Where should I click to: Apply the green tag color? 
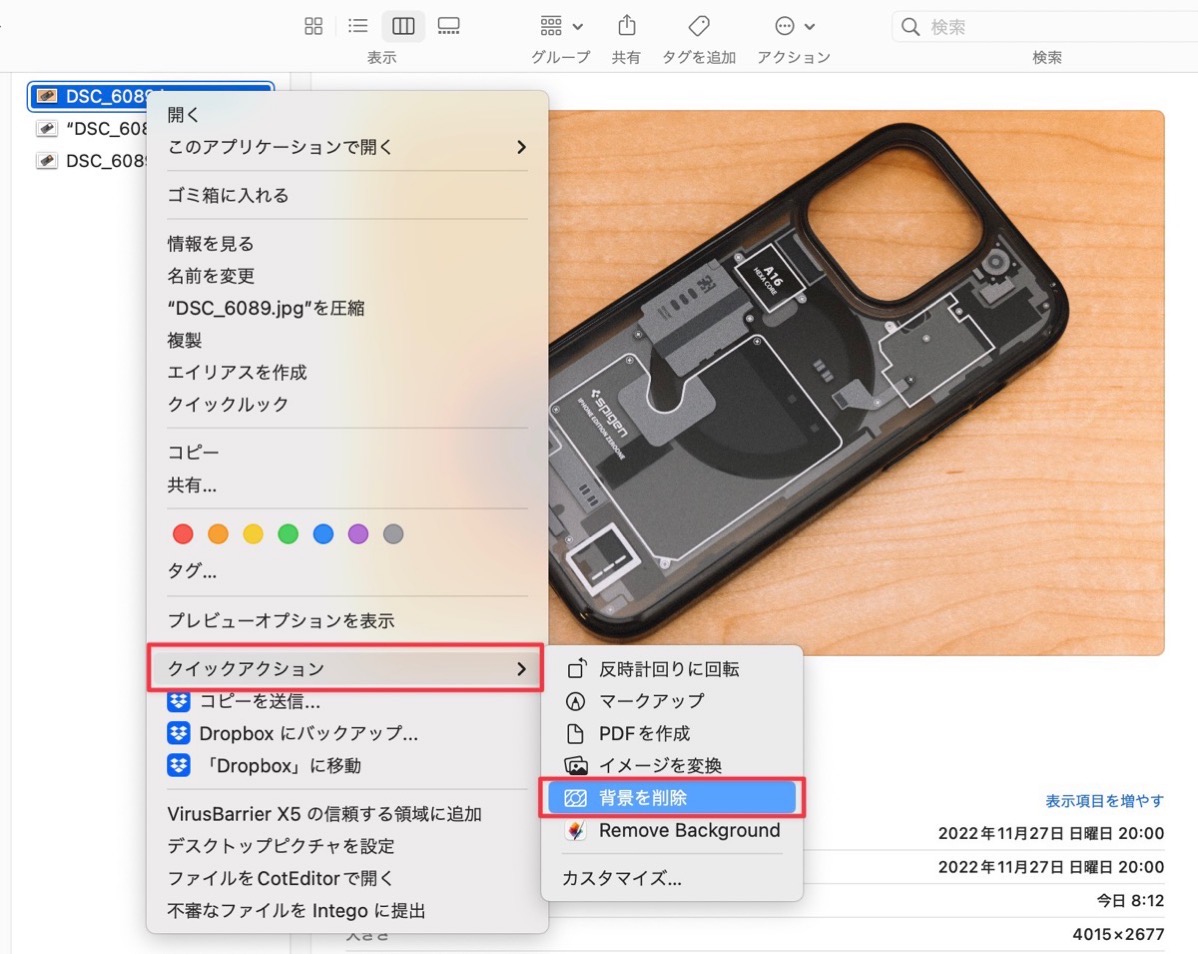click(x=288, y=534)
